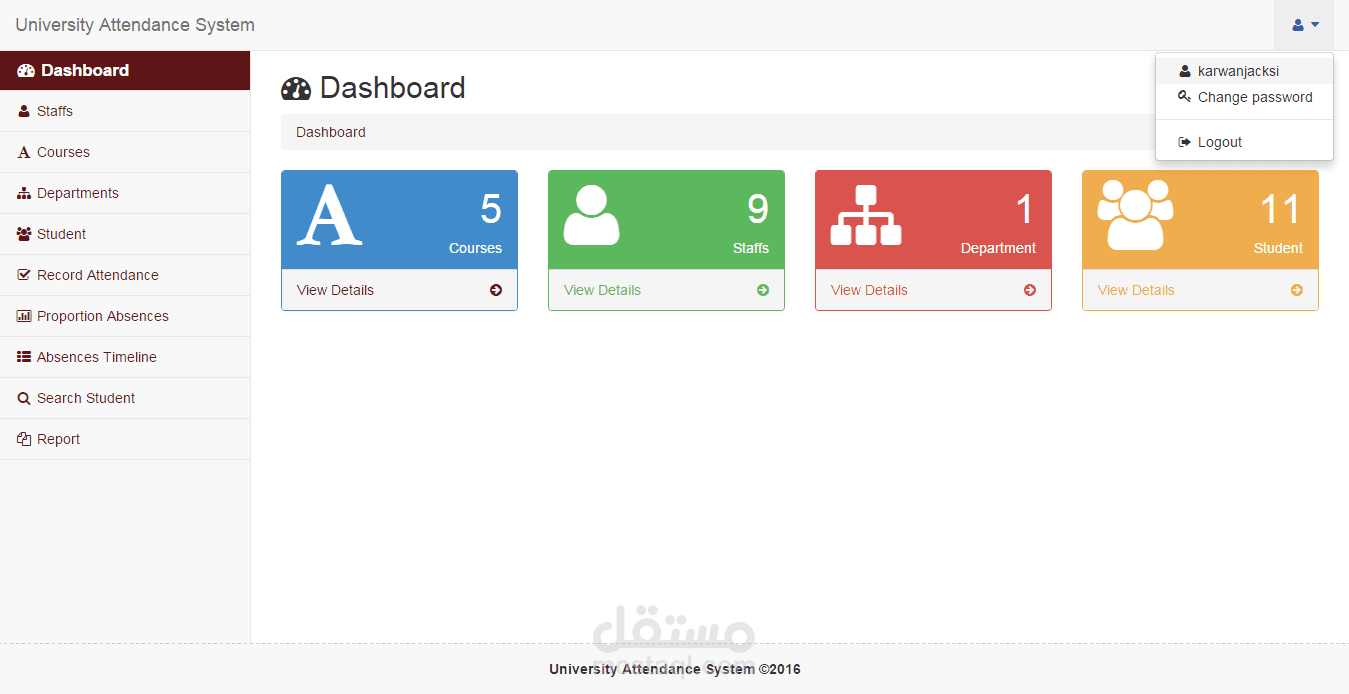Screen dimensions: 1349x694
Task: Click the red arrow icon on Department card
Action: pos(1030,290)
